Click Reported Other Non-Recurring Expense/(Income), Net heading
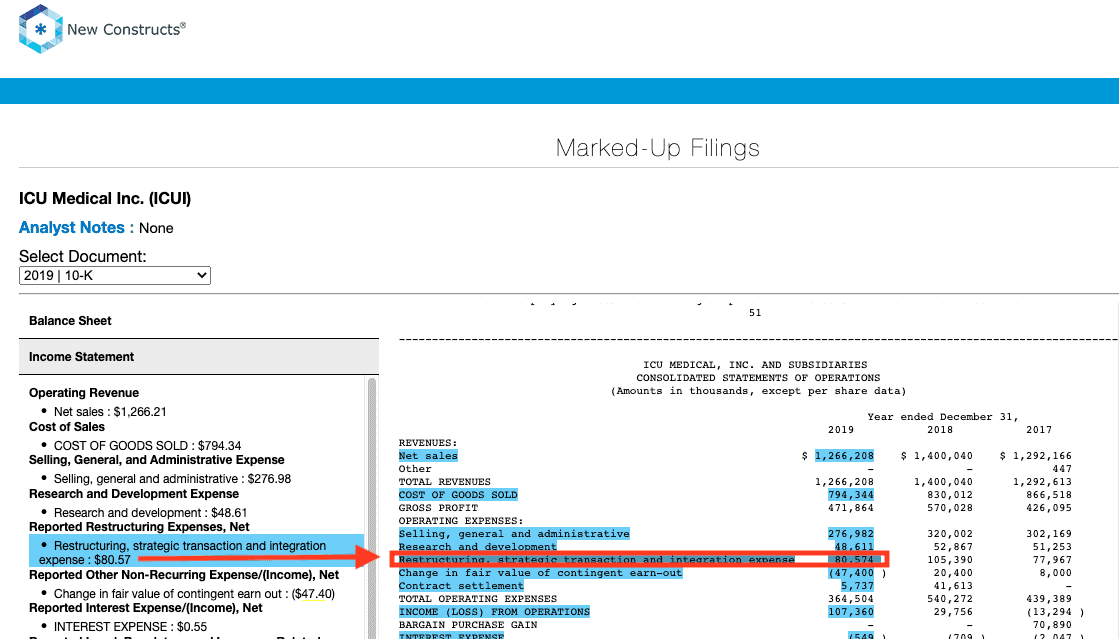The width and height of the screenshot is (1119, 639). (x=183, y=575)
